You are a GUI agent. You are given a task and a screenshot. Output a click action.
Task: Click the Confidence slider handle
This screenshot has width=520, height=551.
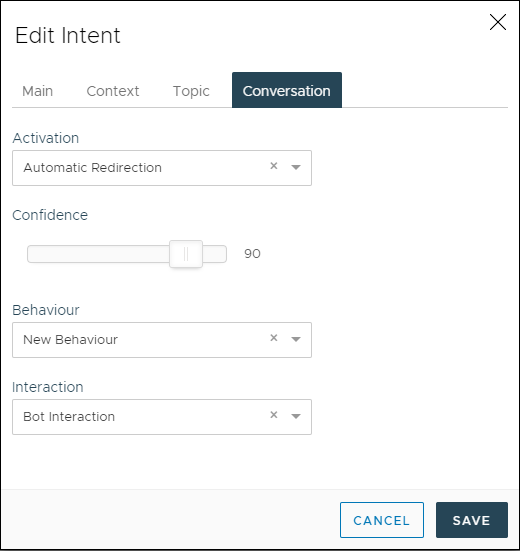coord(186,254)
